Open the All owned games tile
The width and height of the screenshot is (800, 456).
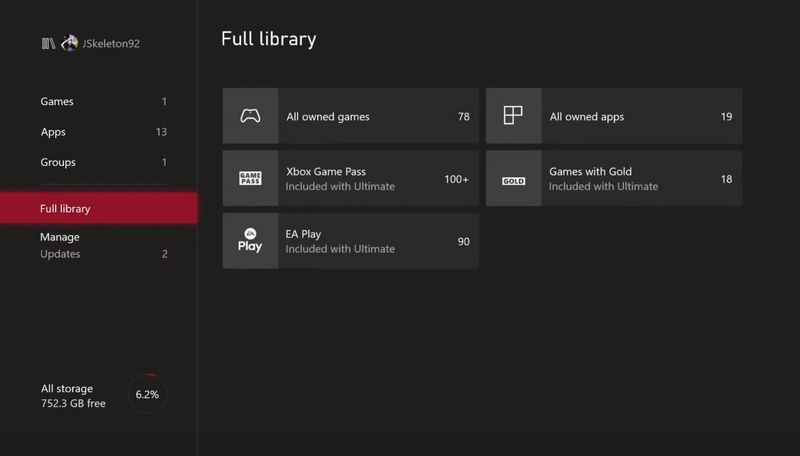(x=351, y=116)
